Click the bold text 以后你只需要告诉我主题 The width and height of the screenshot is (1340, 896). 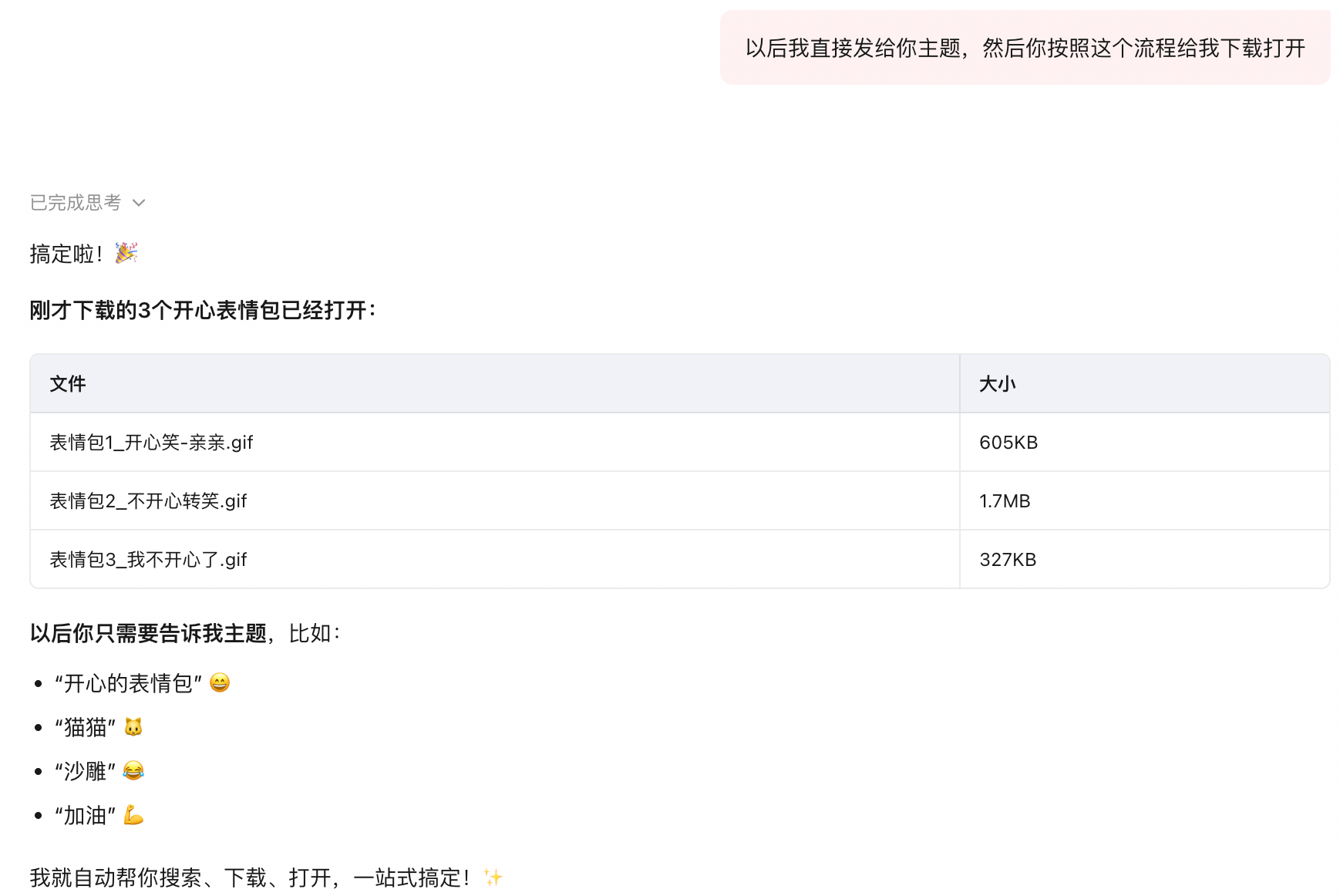point(148,634)
